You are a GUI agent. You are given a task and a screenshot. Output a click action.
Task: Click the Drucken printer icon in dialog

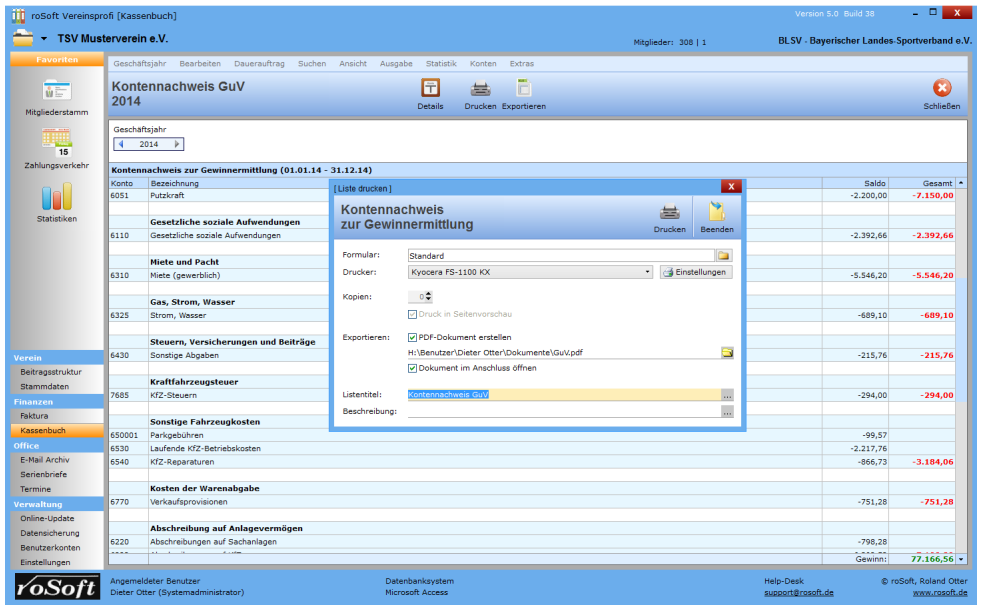coord(670,212)
